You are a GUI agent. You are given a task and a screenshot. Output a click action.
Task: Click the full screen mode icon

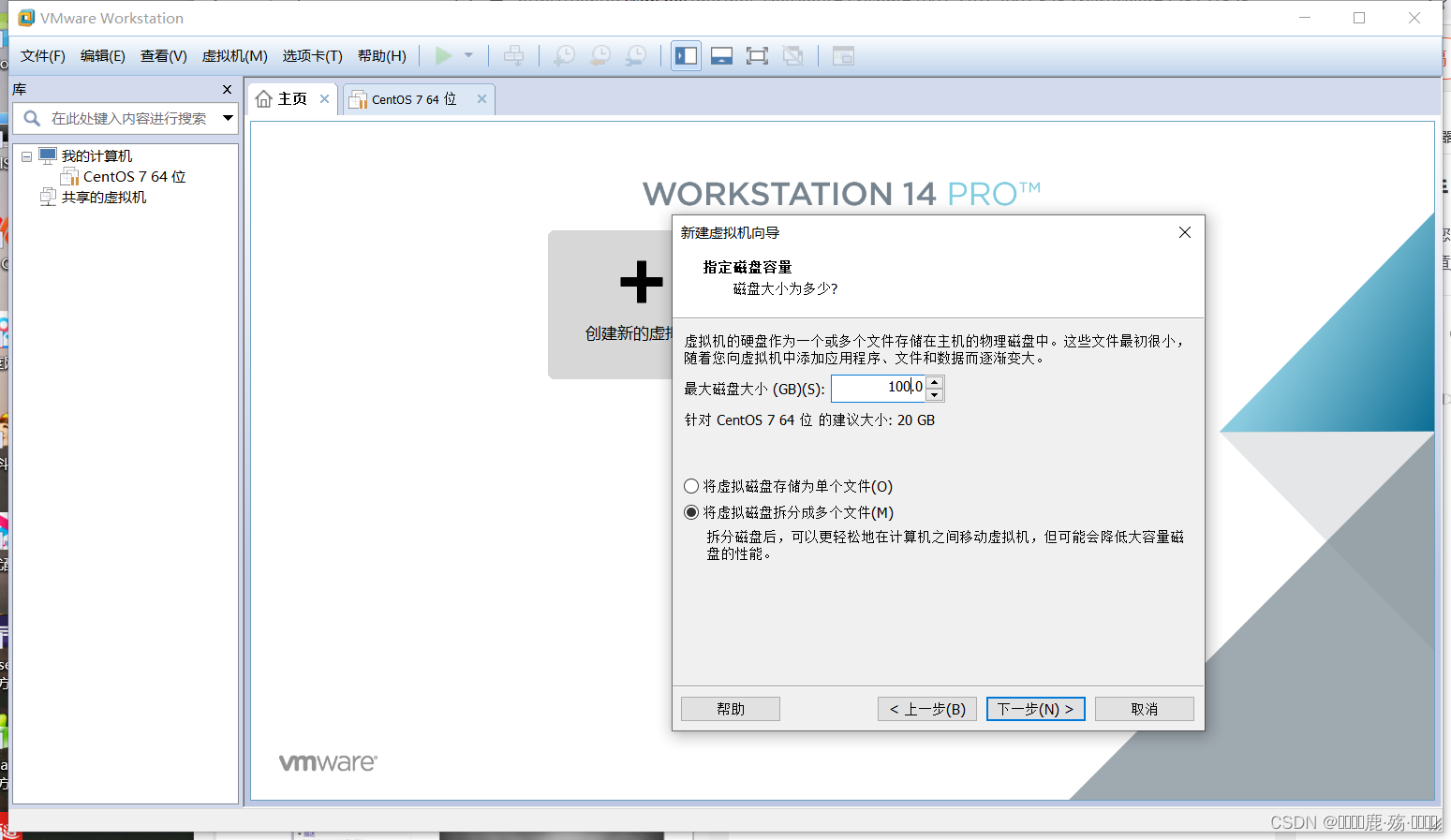[x=757, y=56]
